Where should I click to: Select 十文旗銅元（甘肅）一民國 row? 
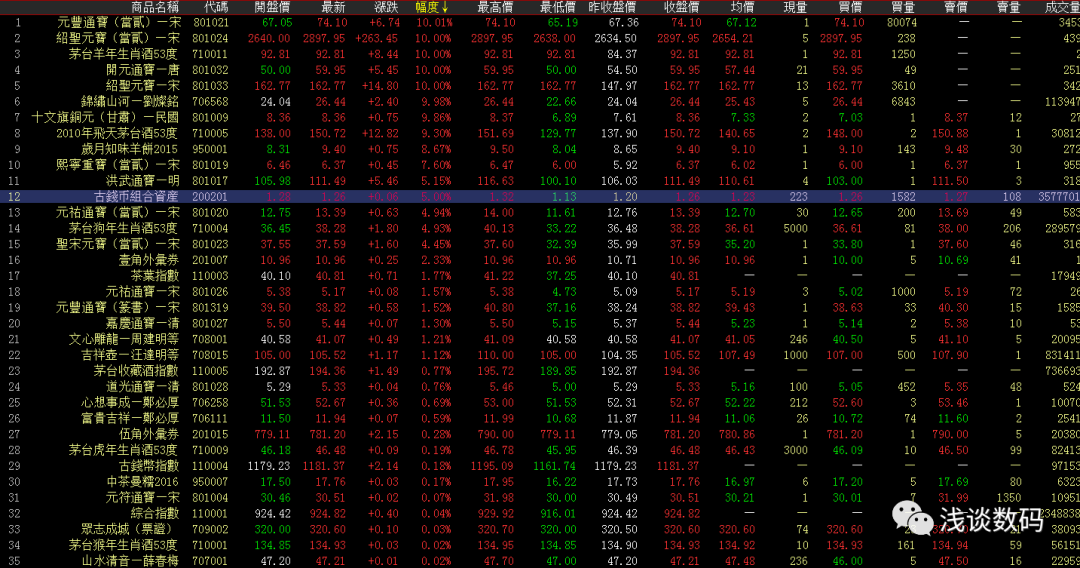pos(540,118)
